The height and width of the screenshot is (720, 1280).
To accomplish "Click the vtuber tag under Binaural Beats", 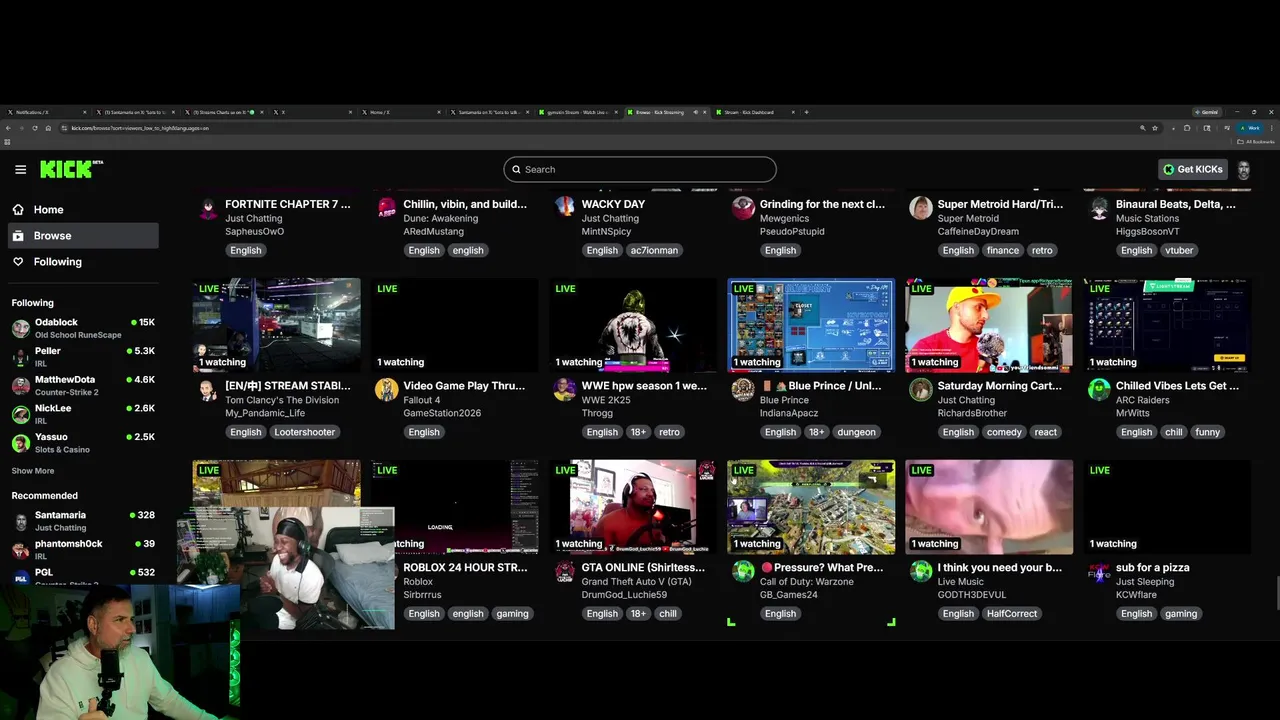I will click(1179, 250).
